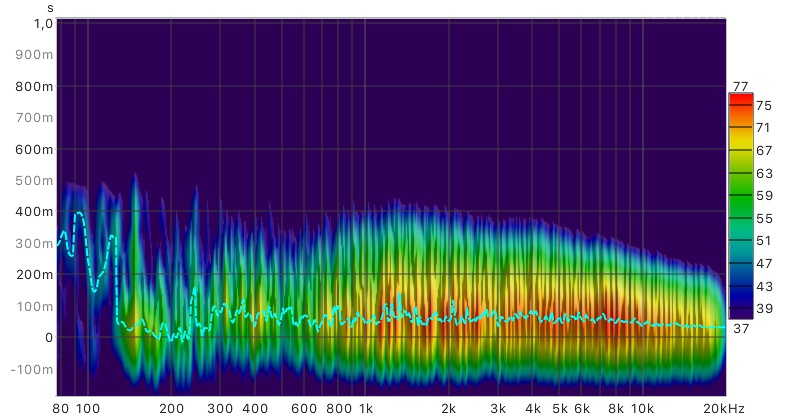Click the '67' color scale value

[x=764, y=151]
